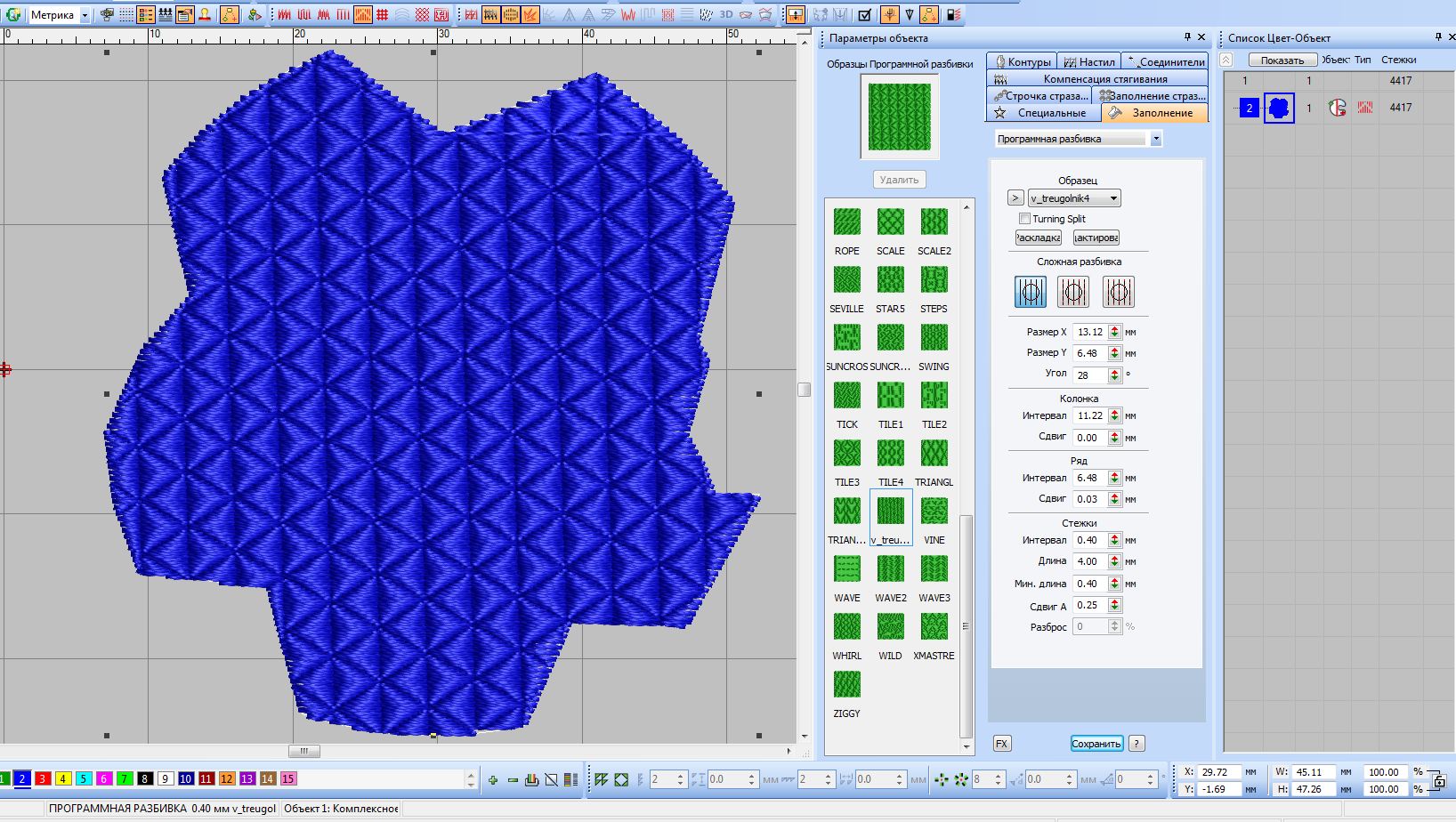The width and height of the screenshot is (1456, 822).
Task: Toggle the grid display toolbar button
Action: tap(126, 15)
